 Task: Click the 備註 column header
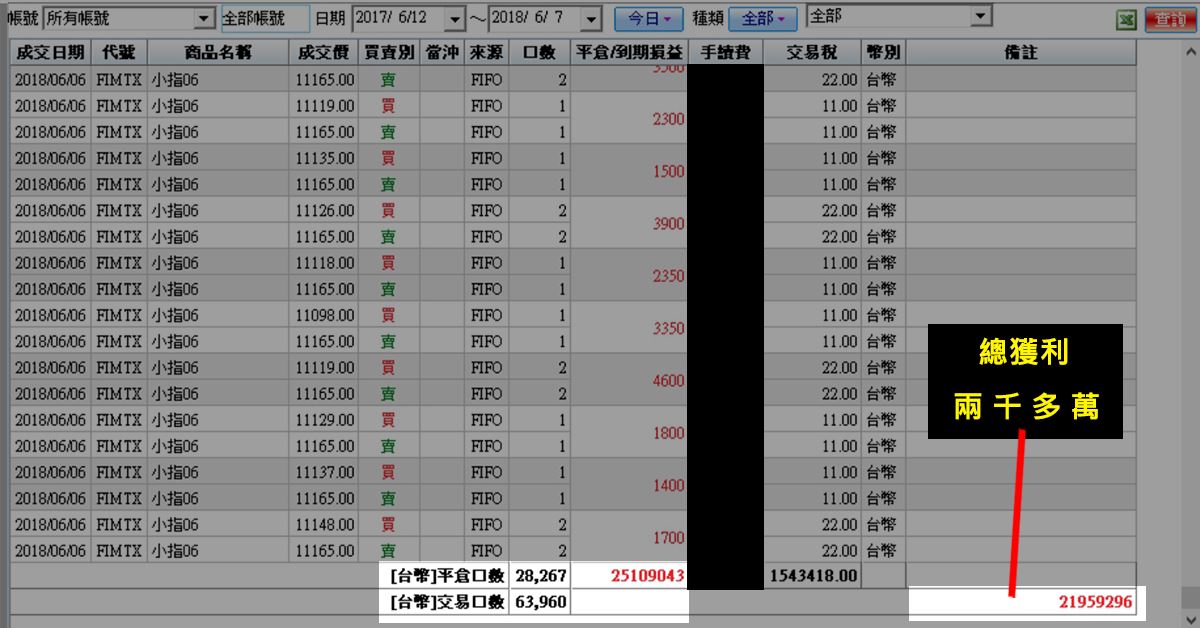click(1020, 53)
